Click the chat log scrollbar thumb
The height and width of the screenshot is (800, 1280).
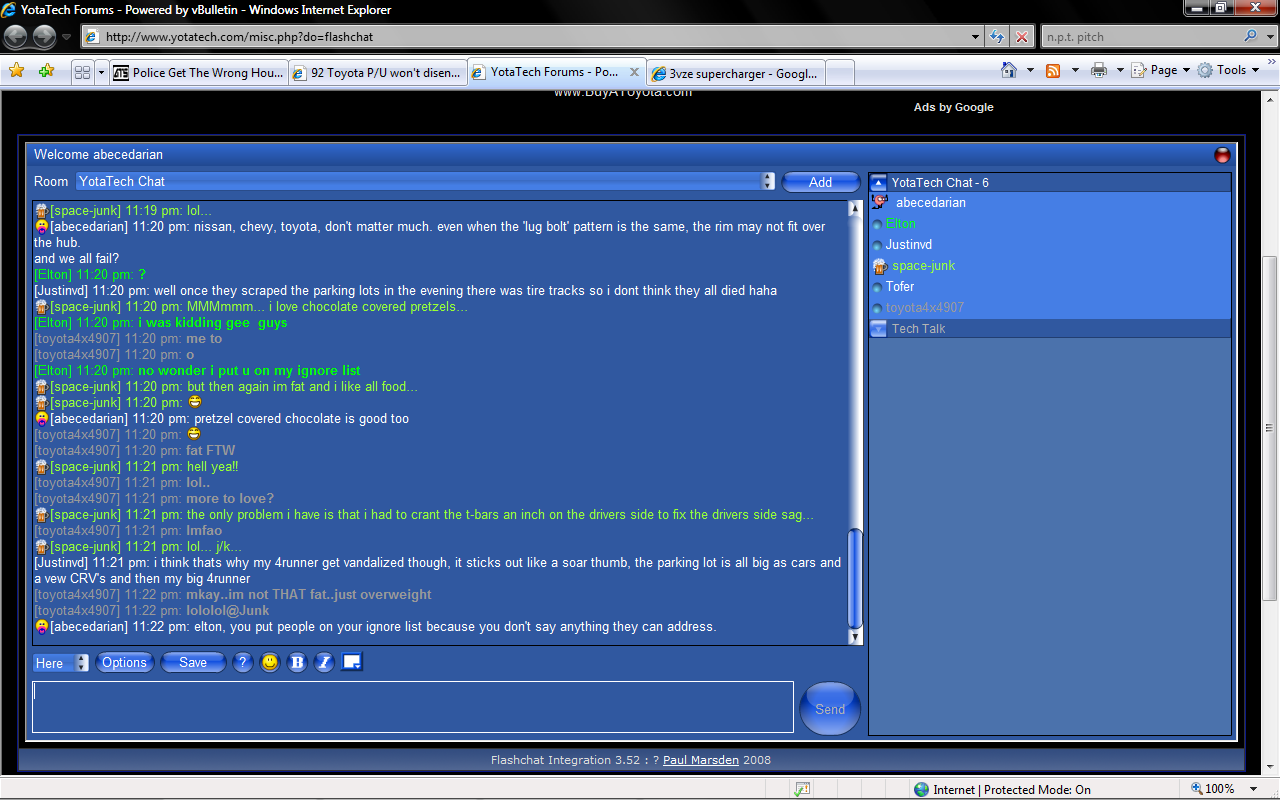(855, 579)
